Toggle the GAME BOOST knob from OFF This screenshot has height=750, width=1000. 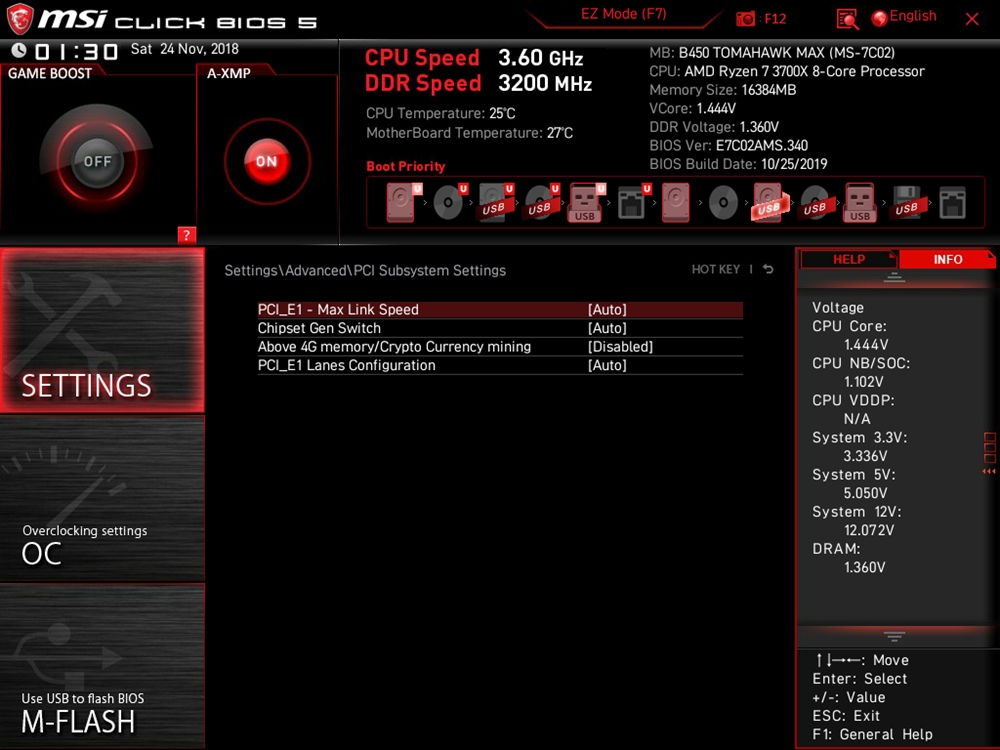click(x=97, y=161)
